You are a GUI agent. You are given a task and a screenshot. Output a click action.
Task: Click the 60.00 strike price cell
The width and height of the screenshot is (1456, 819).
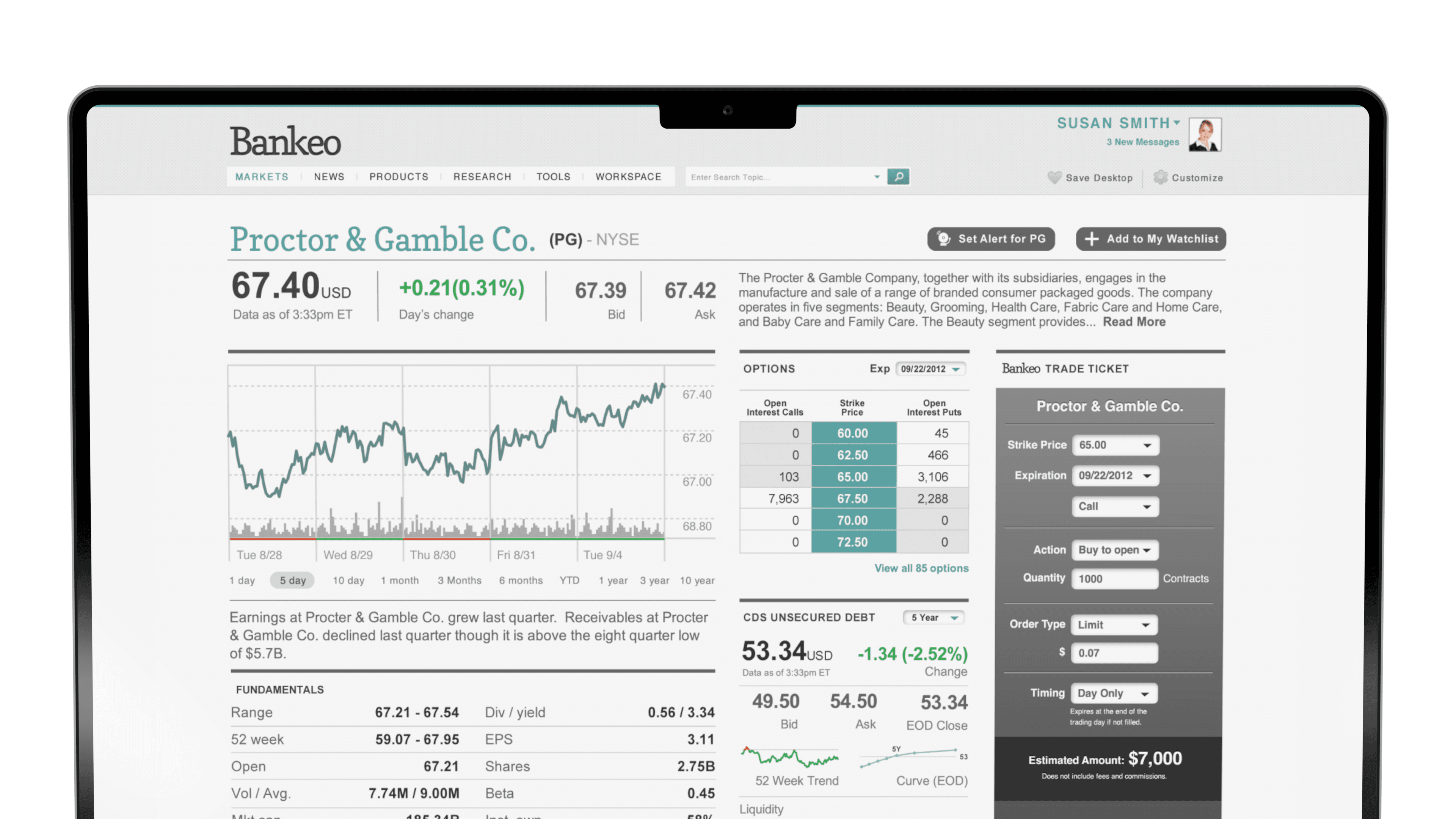pyautogui.click(x=854, y=433)
